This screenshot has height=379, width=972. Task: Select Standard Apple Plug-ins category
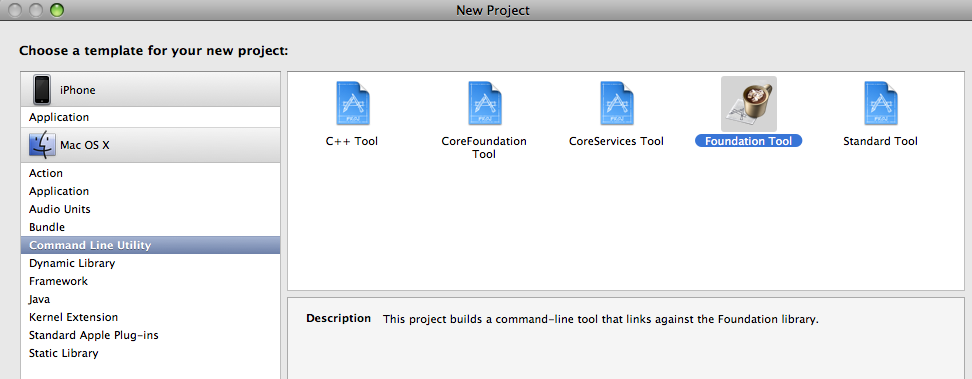tap(151, 336)
